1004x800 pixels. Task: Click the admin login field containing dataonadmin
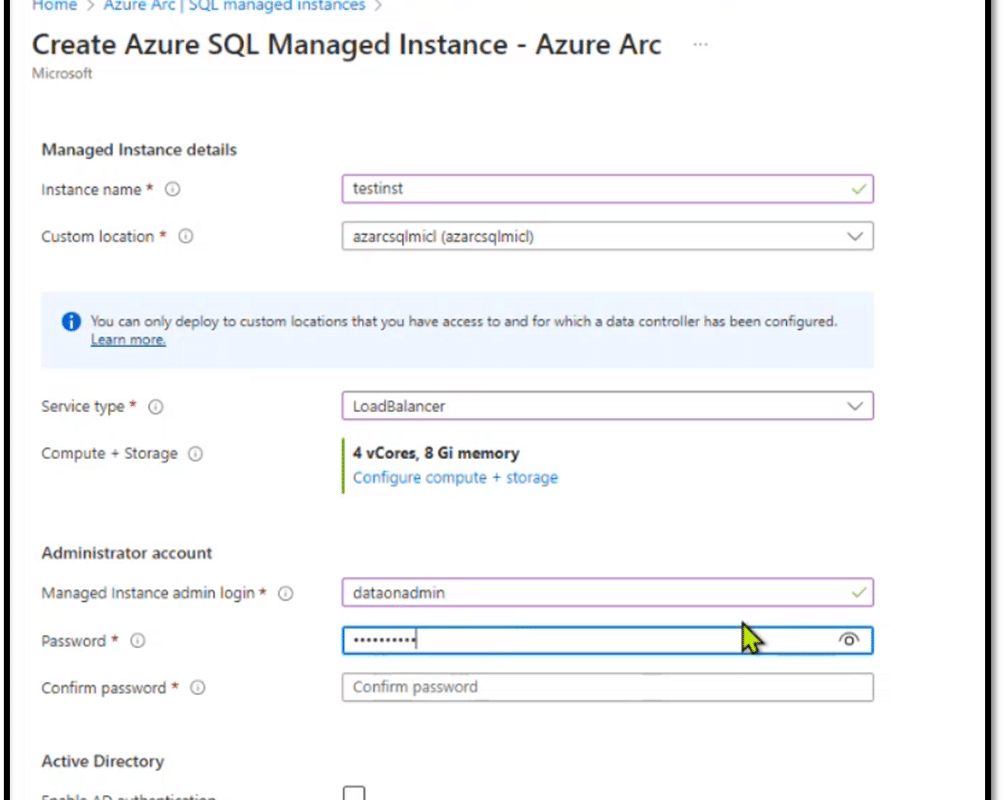(x=608, y=592)
